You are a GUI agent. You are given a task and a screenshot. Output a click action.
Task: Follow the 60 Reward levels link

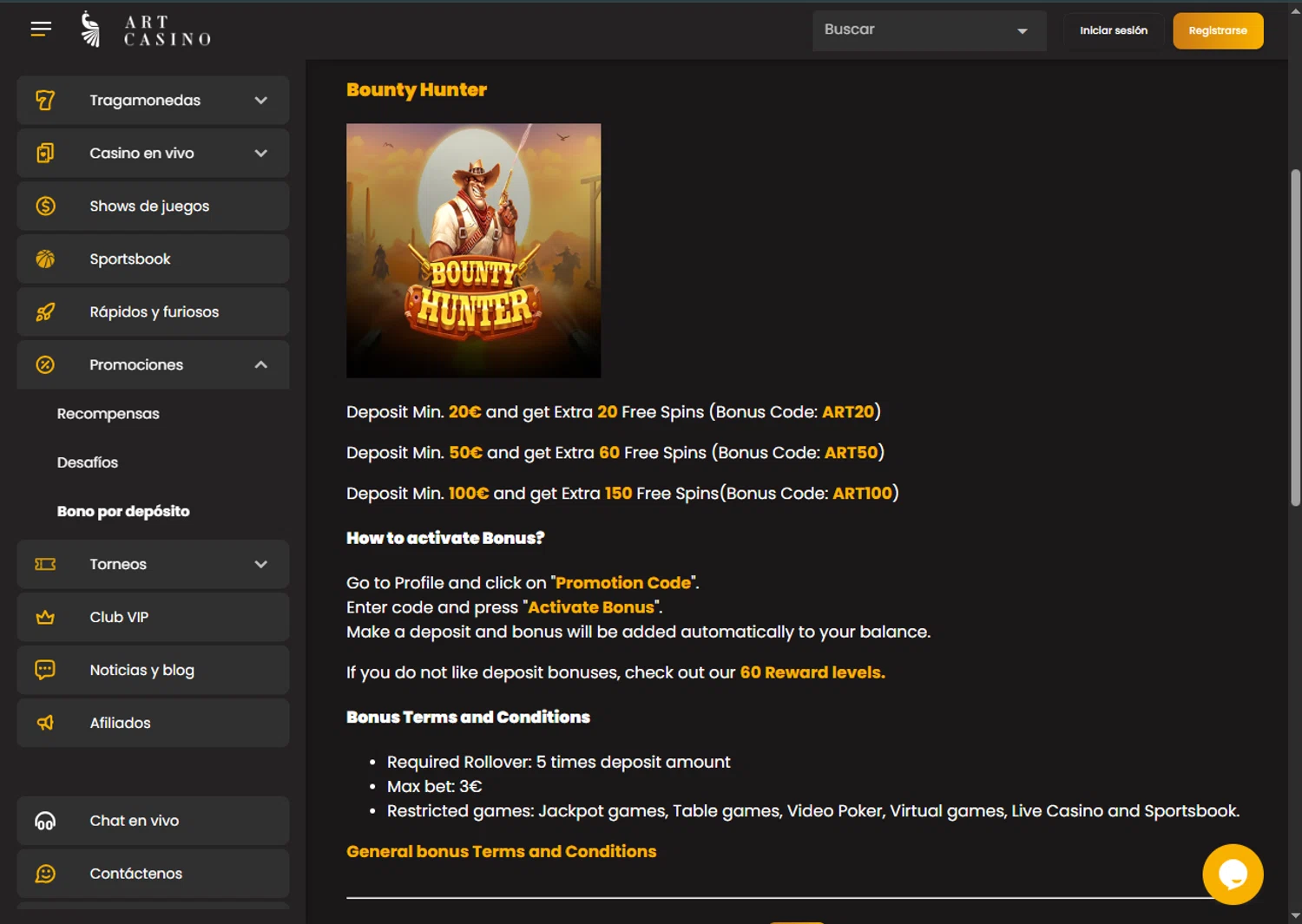(812, 672)
